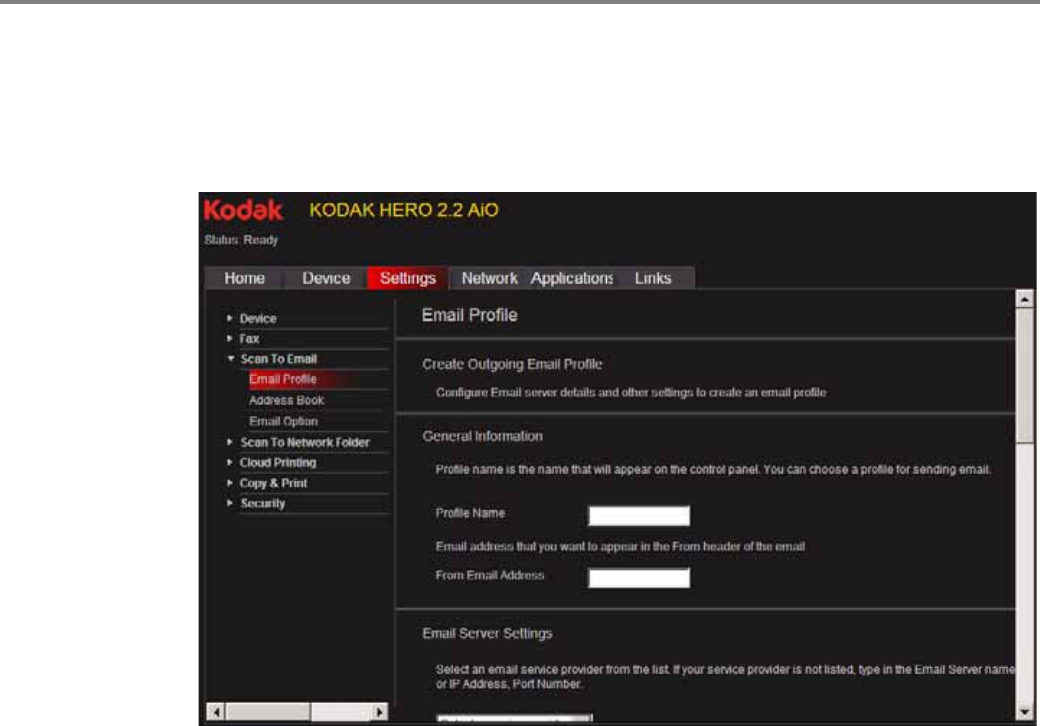Go to the Applications tab
Image resolution: width=1040 pixels, height=726 pixels.
pos(571,278)
